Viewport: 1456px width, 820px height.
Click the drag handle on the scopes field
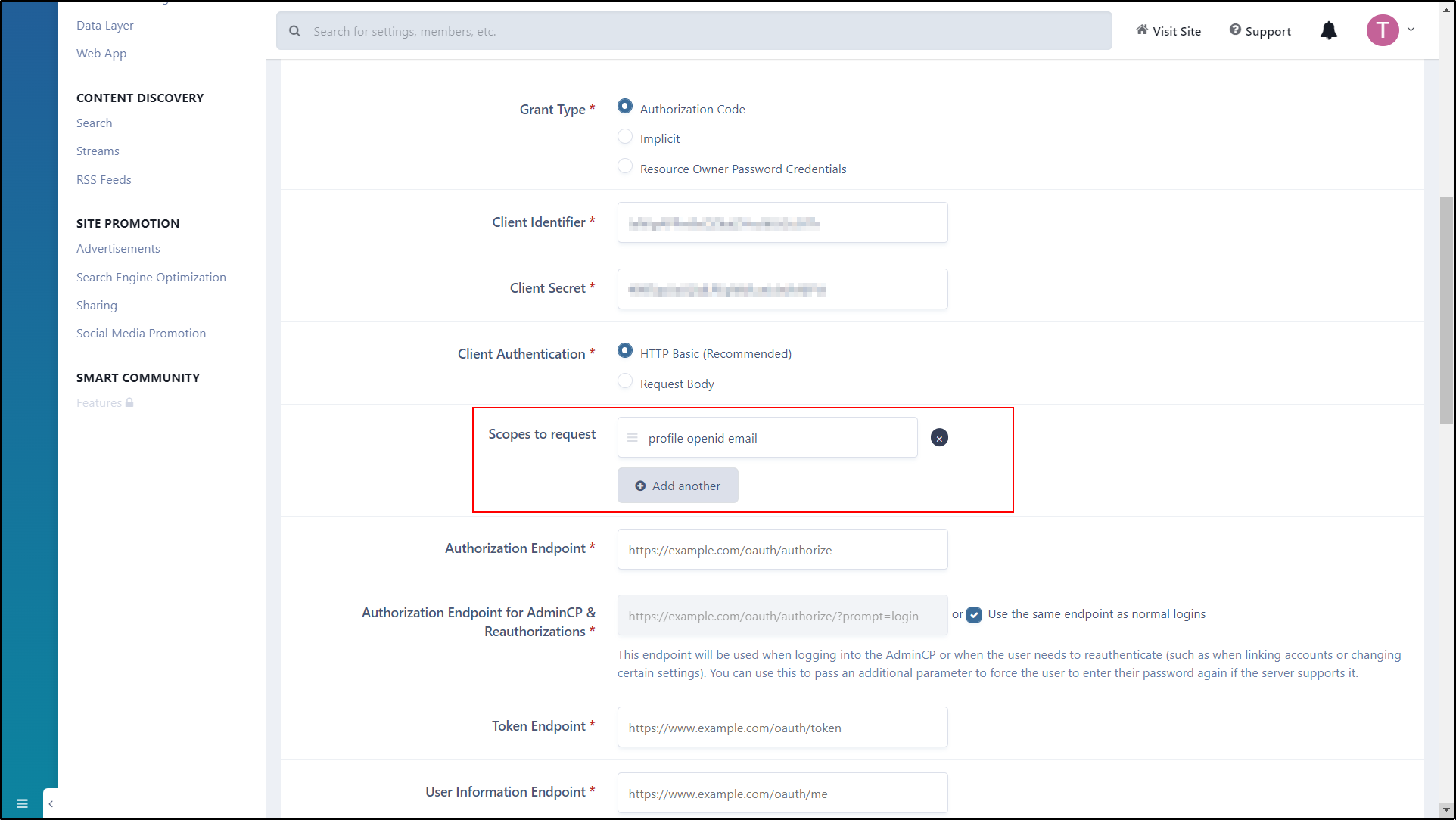[x=633, y=437]
